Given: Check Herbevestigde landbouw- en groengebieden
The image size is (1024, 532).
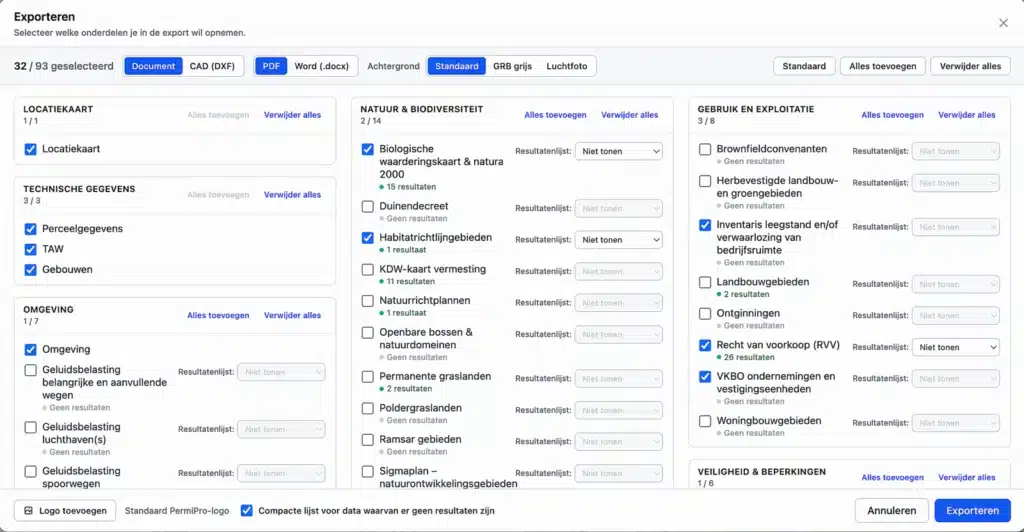Looking at the screenshot, I should click(x=705, y=181).
